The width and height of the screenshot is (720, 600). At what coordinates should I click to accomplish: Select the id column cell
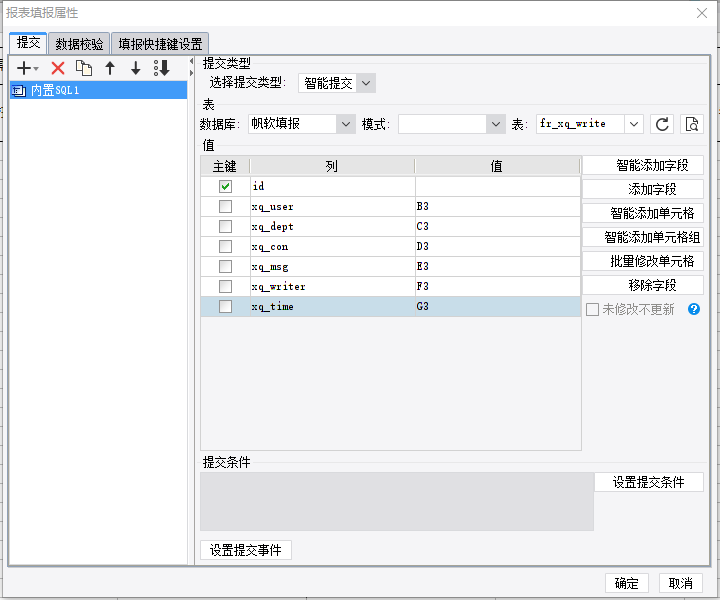point(332,186)
